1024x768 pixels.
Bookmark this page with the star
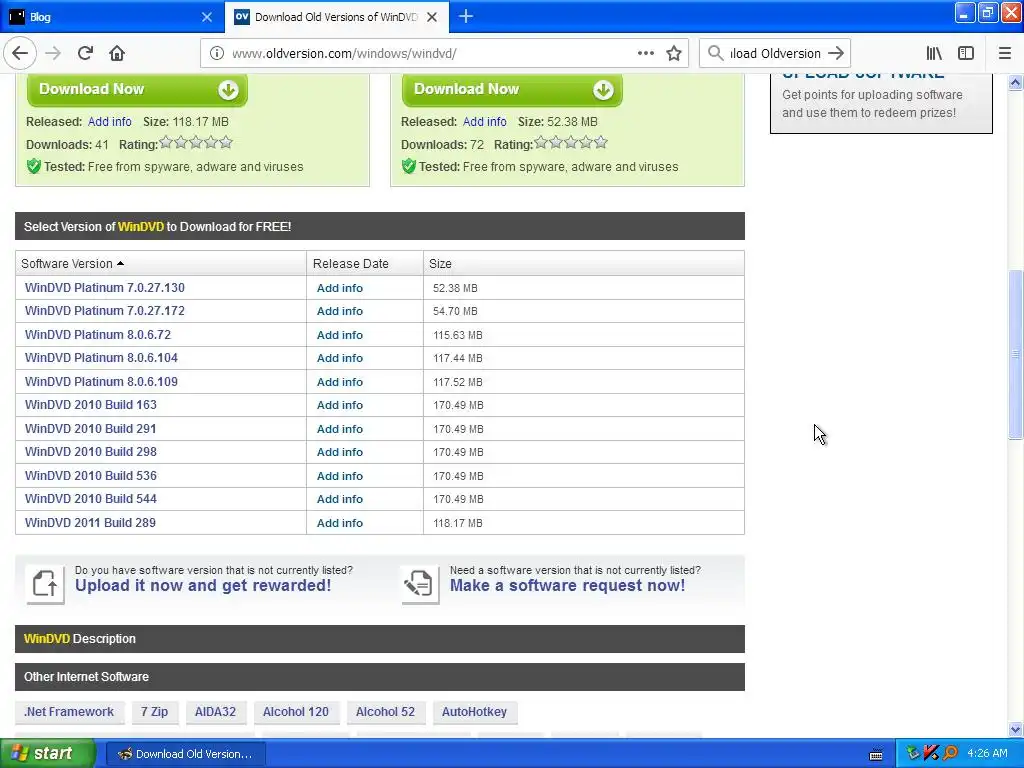(674, 54)
